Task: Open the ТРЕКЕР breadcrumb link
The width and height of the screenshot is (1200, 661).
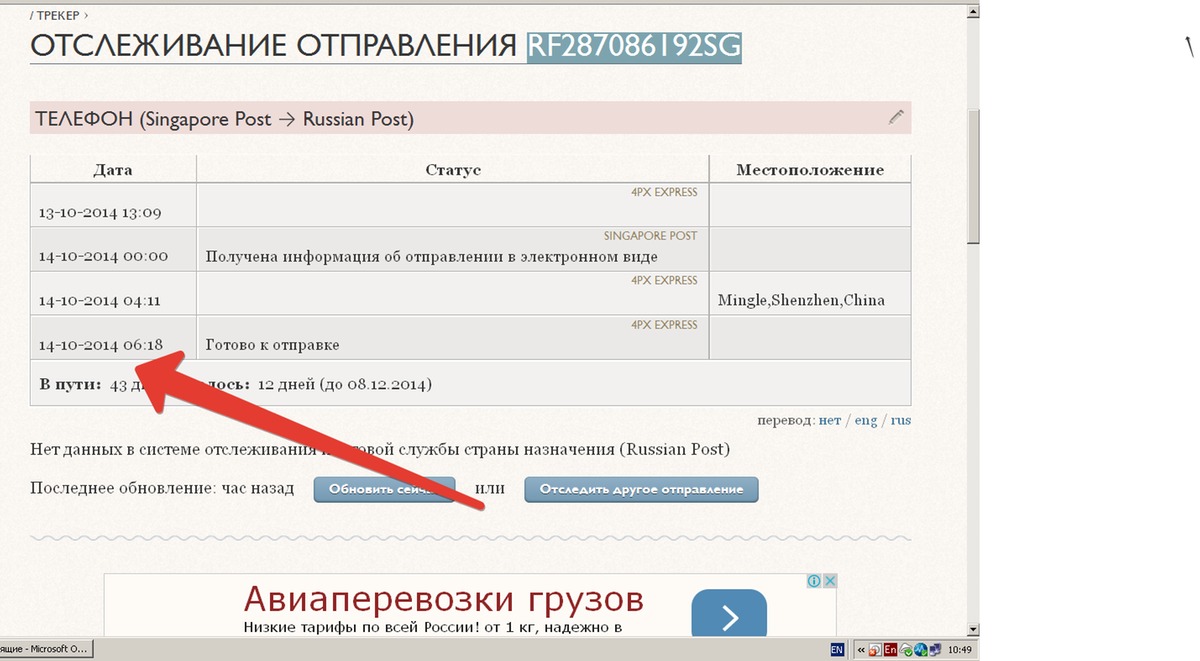Action: click(x=59, y=16)
